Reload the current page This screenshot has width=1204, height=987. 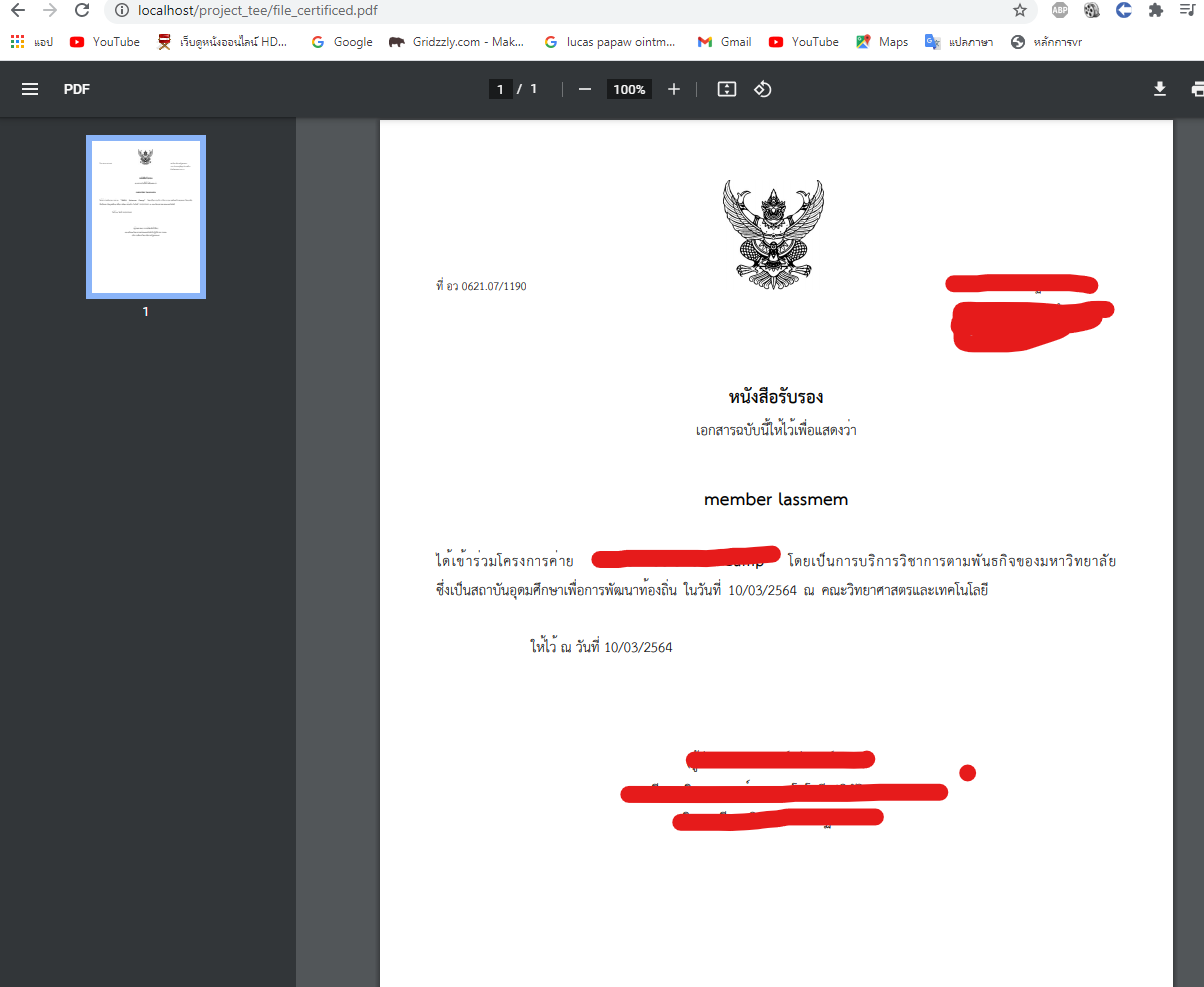[x=82, y=10]
